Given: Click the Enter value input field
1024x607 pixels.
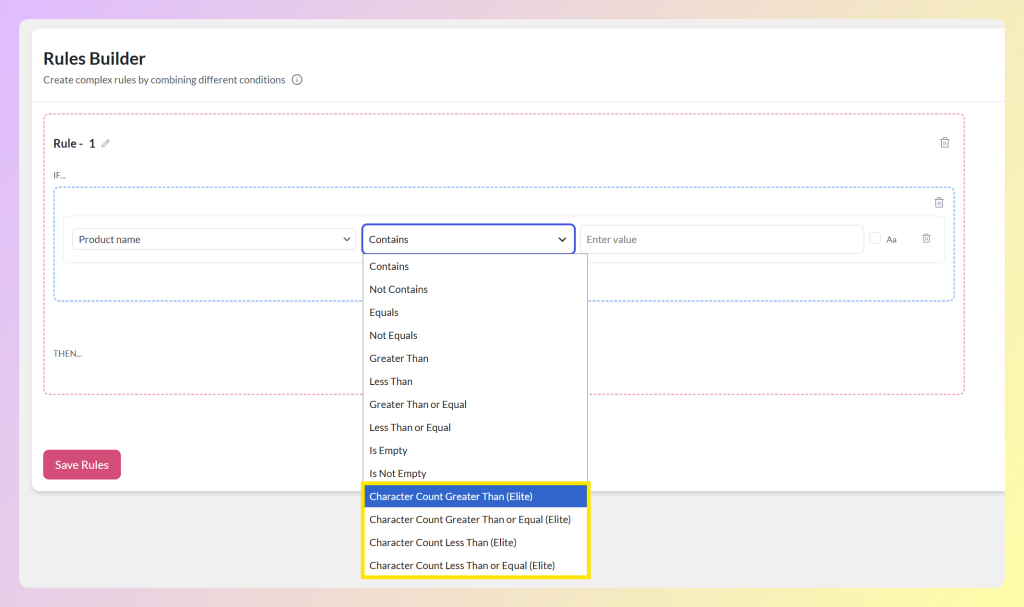Looking at the screenshot, I should tap(722, 239).
